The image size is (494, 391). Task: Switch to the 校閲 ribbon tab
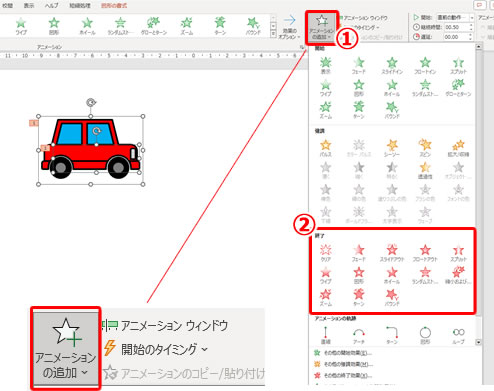click(7, 5)
